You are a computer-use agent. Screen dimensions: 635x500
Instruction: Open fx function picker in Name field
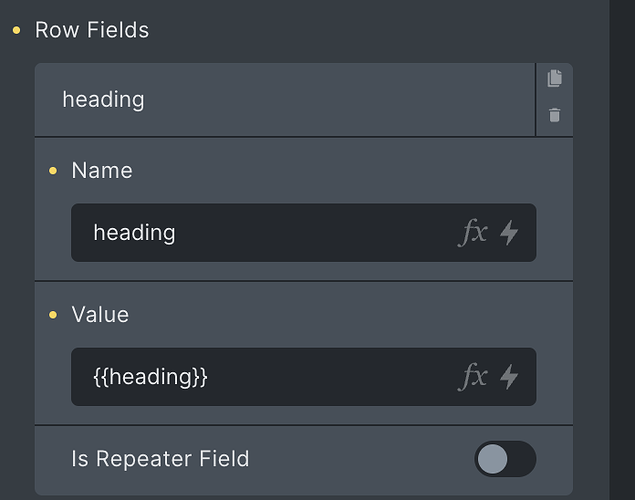[x=473, y=232]
